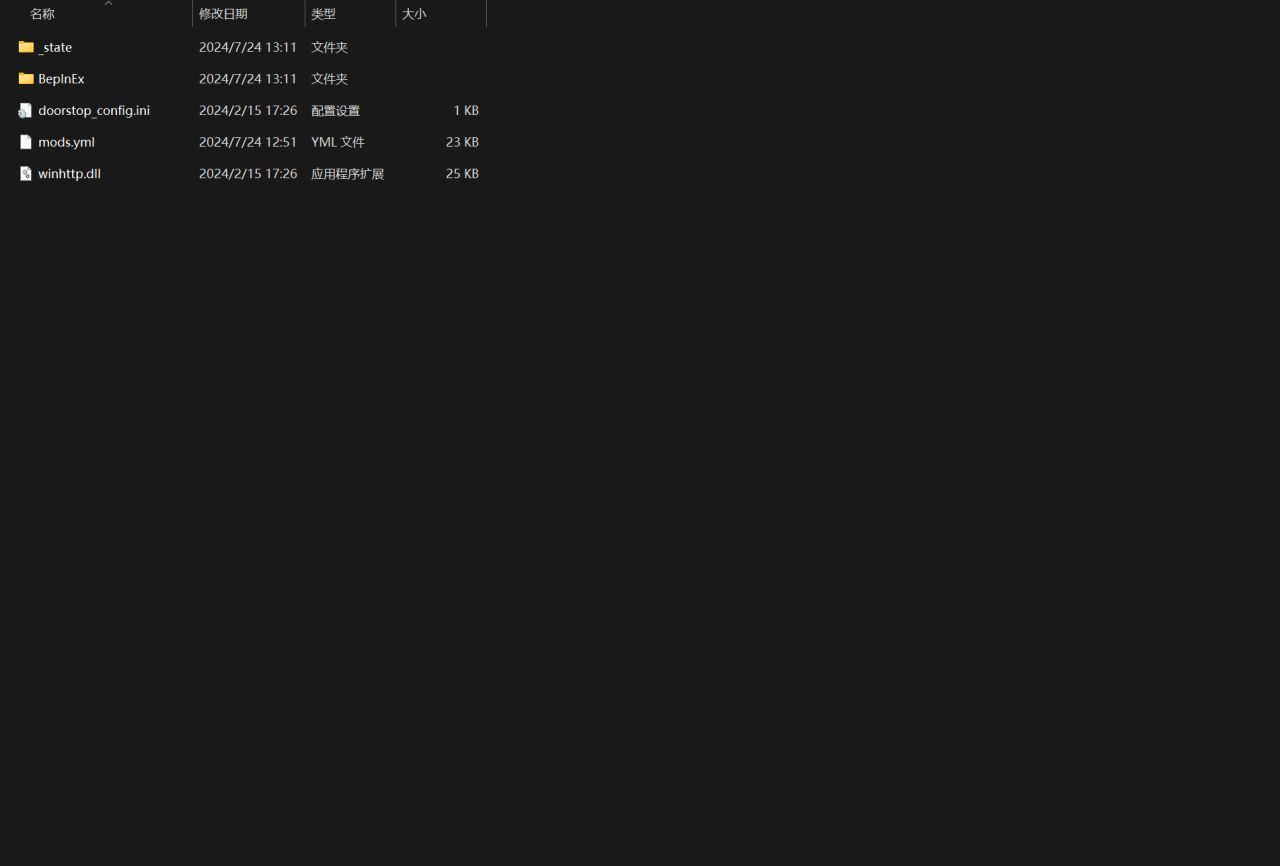Select the _state folder icon
The image size is (1280, 866).
coord(26,47)
